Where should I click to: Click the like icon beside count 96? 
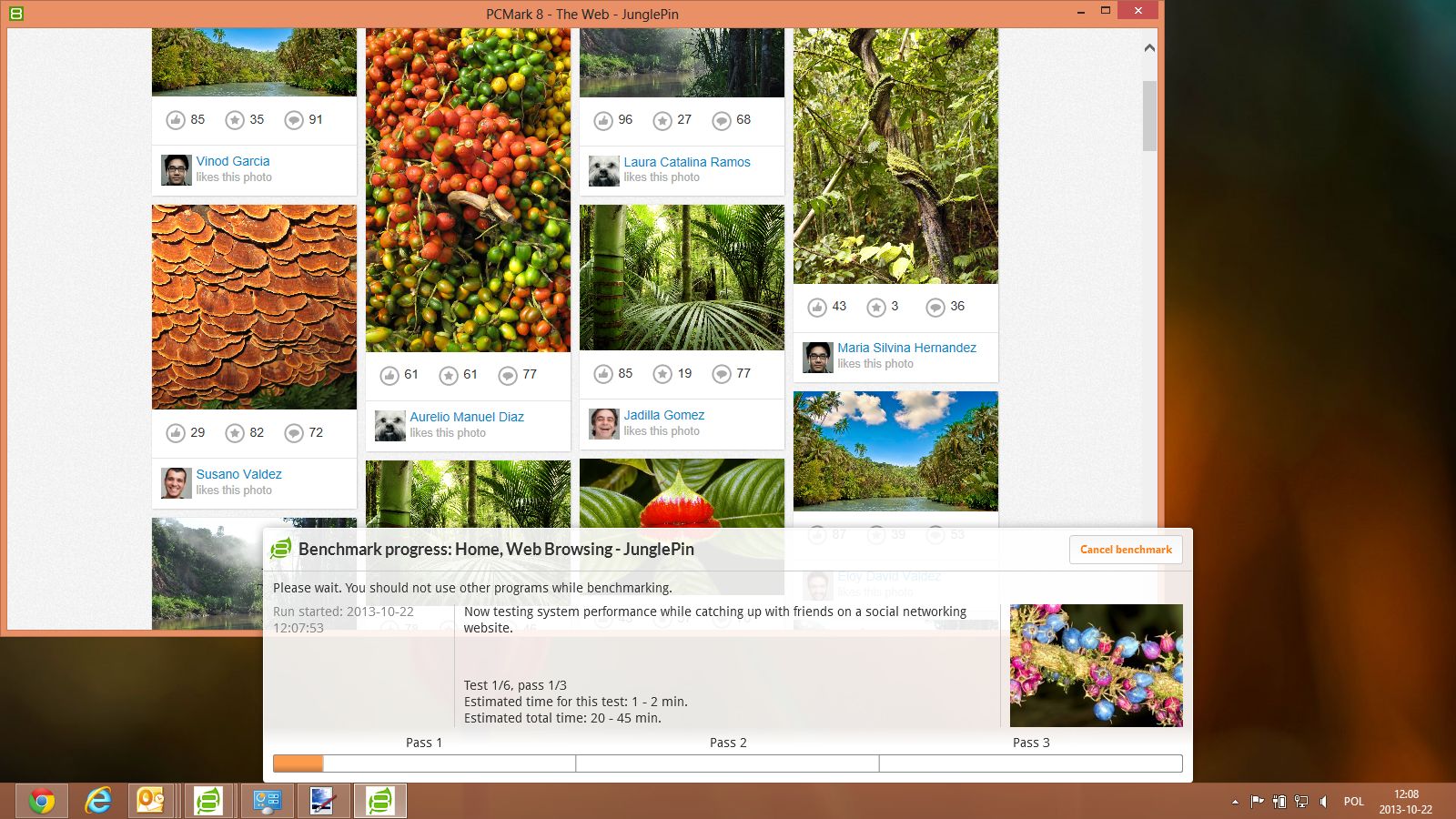pyautogui.click(x=603, y=120)
